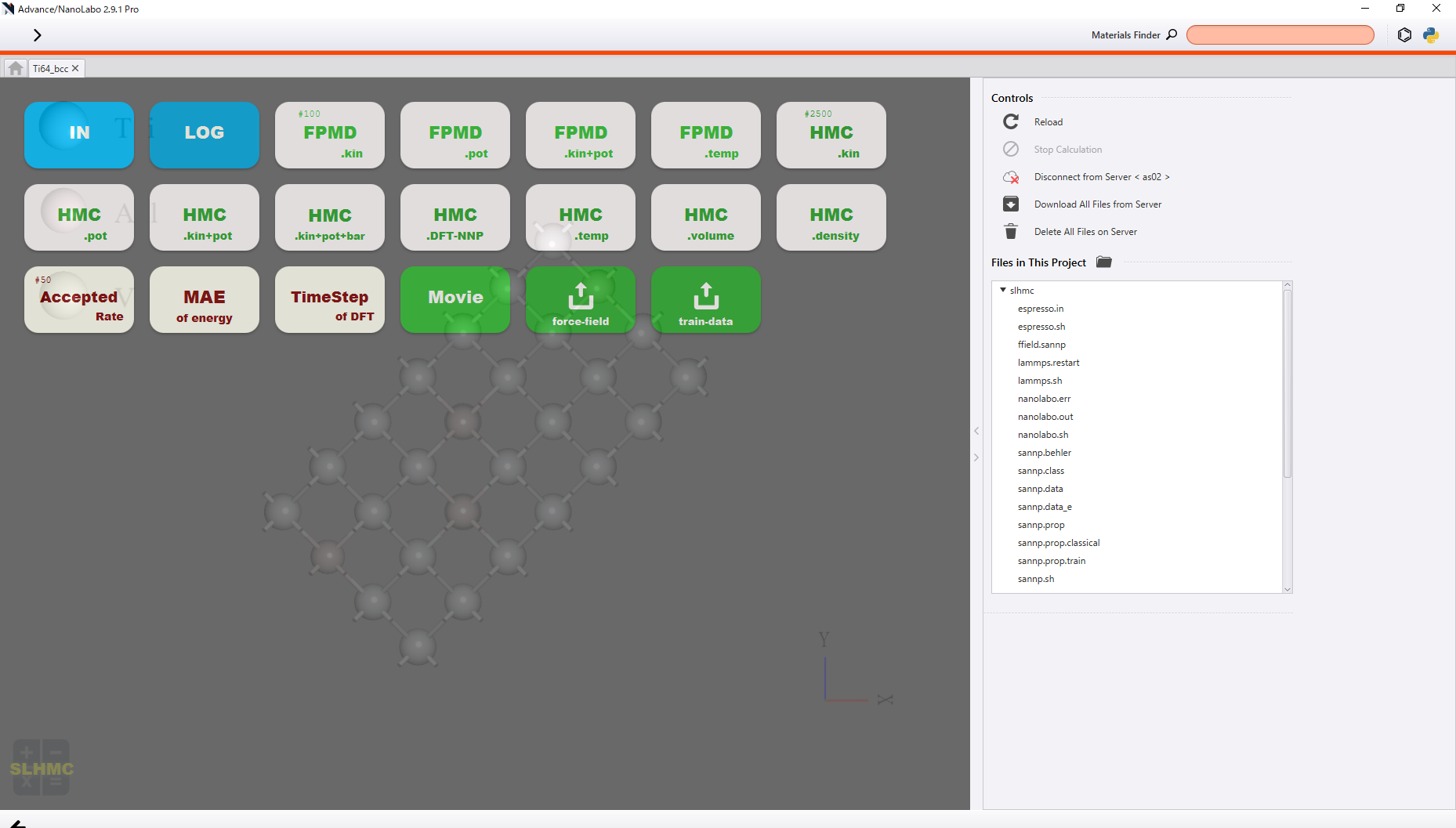Show the FPMD .kin+pot plot
This screenshot has width=1456, height=828.
pyautogui.click(x=581, y=135)
